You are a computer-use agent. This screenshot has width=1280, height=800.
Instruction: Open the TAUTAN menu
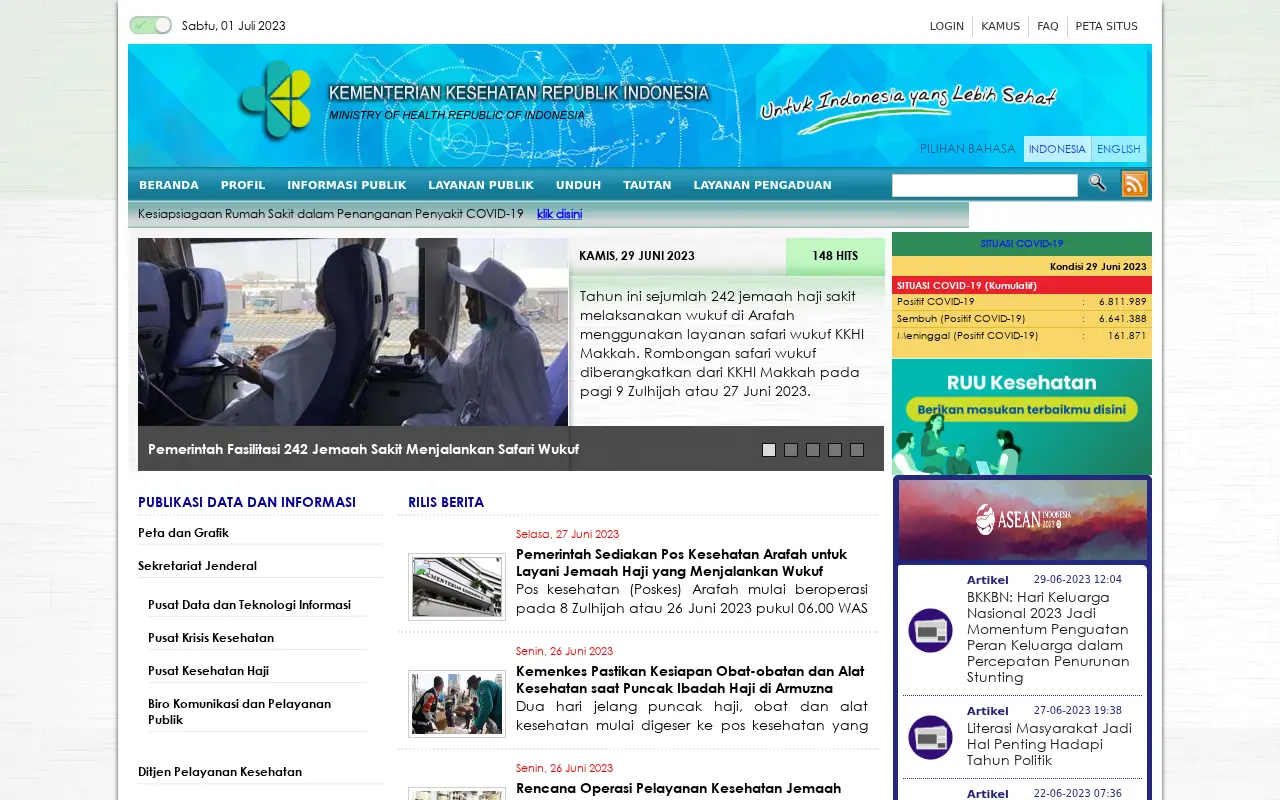pos(647,185)
